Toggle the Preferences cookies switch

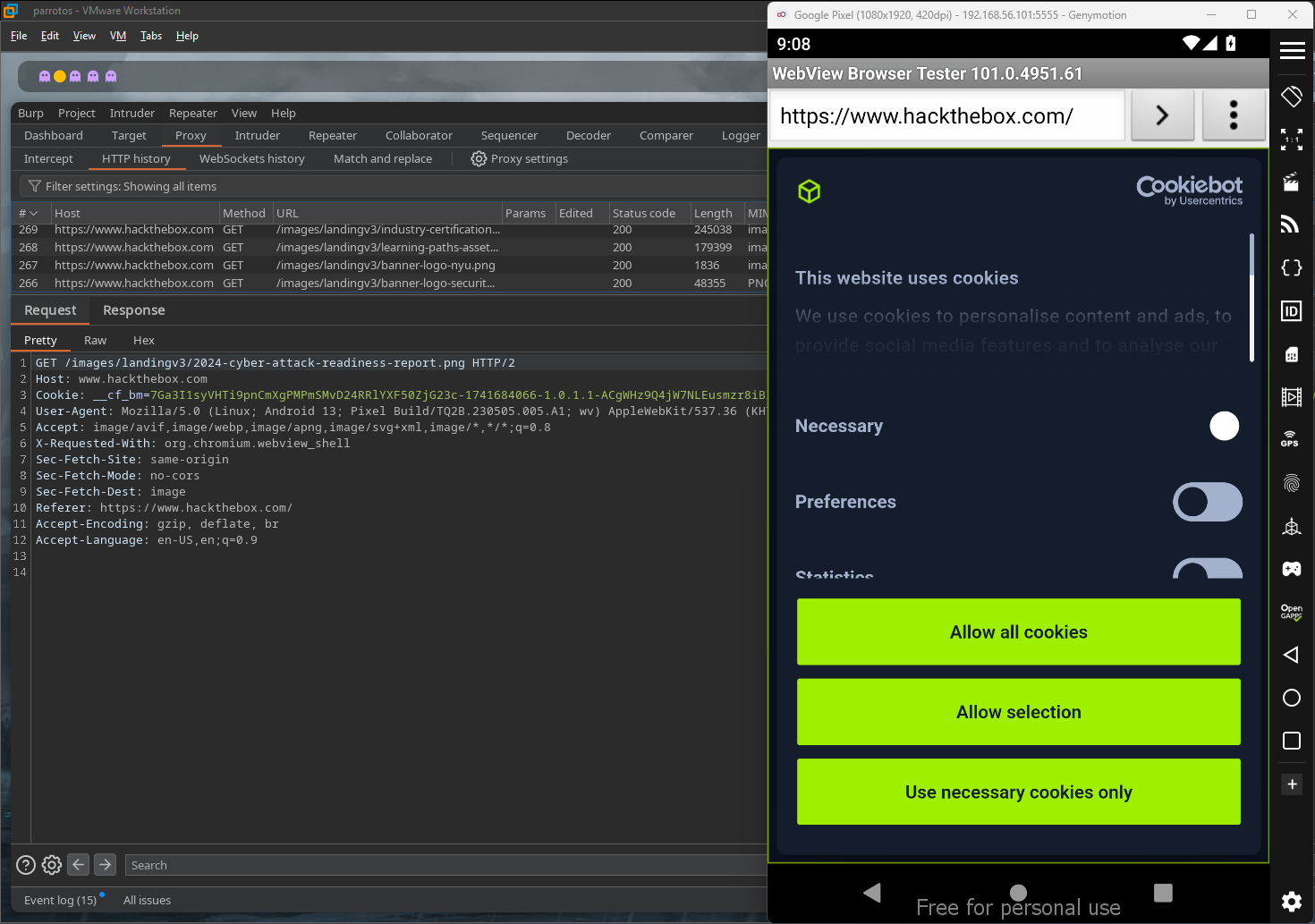click(1208, 502)
